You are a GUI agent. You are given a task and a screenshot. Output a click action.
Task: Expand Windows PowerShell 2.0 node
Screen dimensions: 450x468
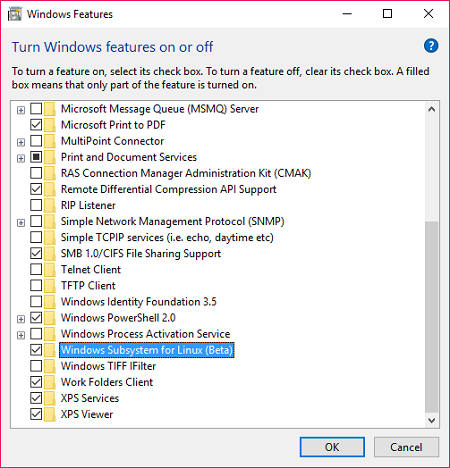tap(21, 319)
